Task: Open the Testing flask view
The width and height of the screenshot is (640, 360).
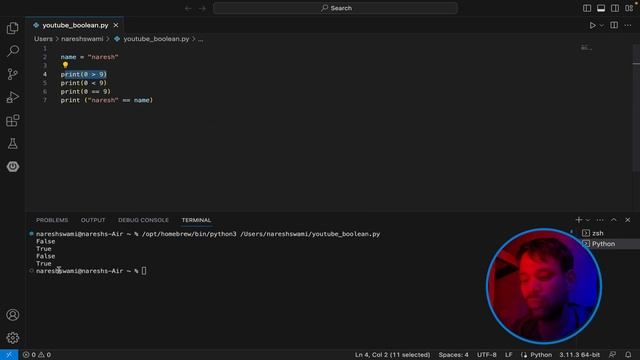Action: coord(13,143)
